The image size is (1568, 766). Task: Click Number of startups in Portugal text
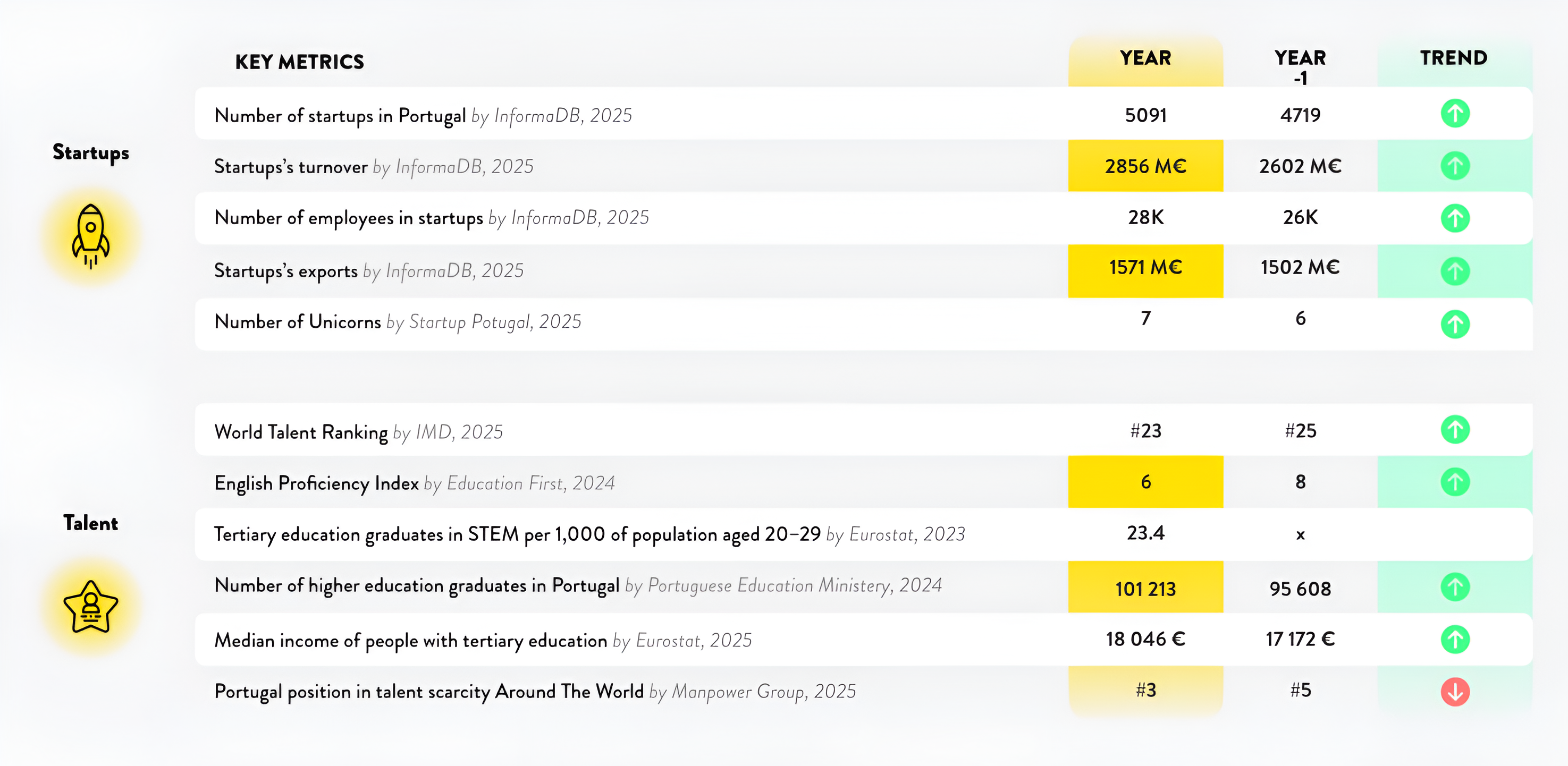pyautogui.click(x=340, y=116)
